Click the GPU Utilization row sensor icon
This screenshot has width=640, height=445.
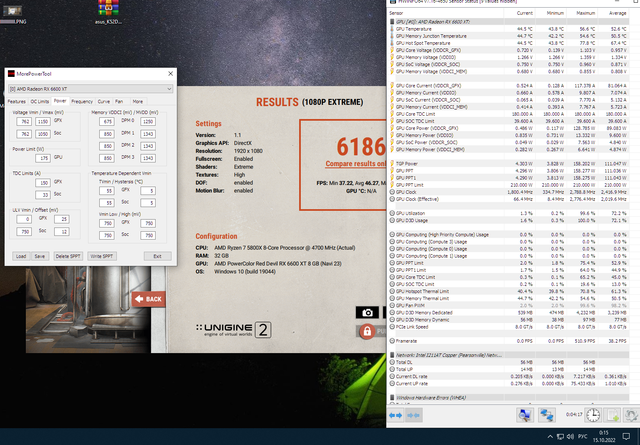[392, 213]
